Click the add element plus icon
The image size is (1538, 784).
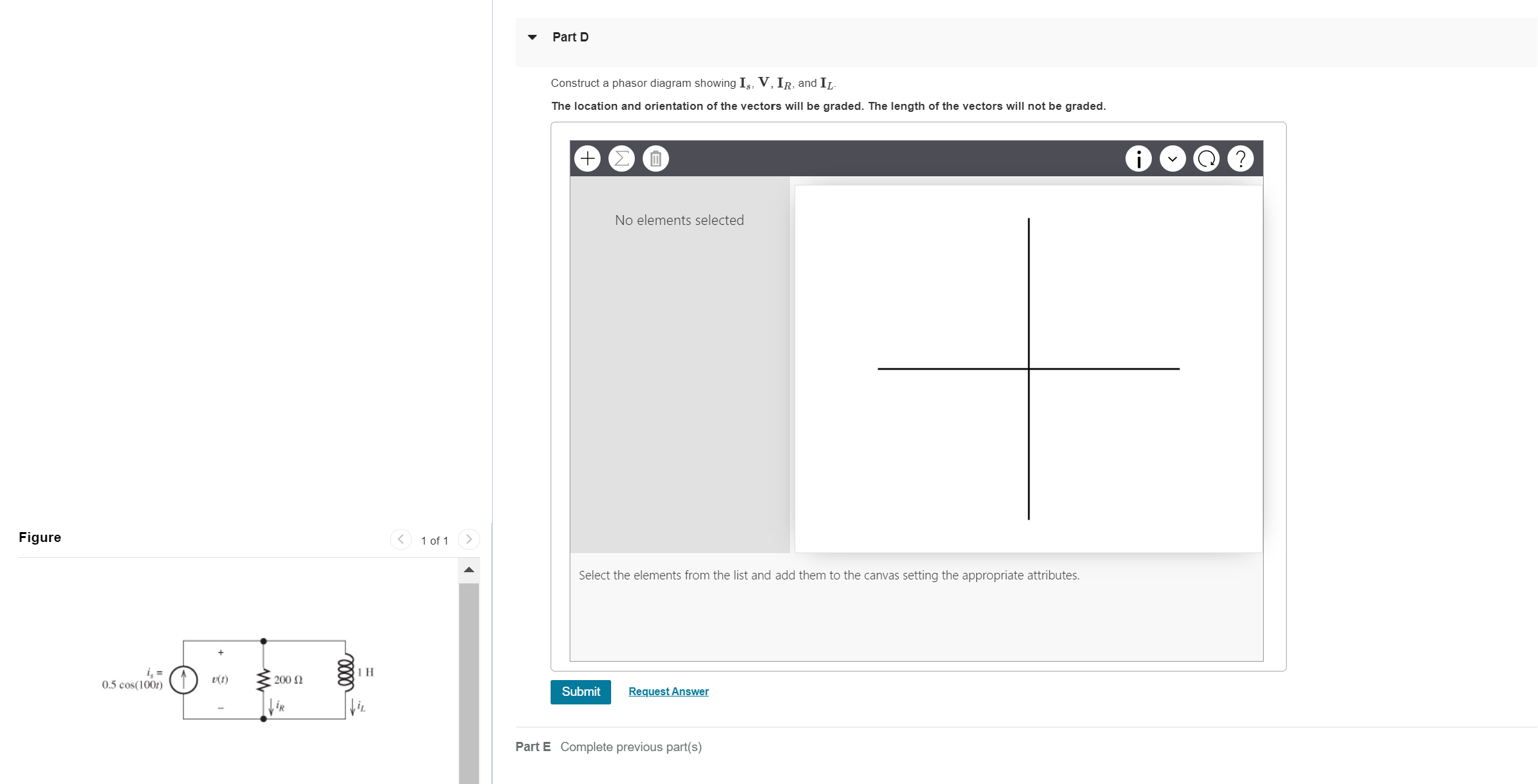[587, 158]
